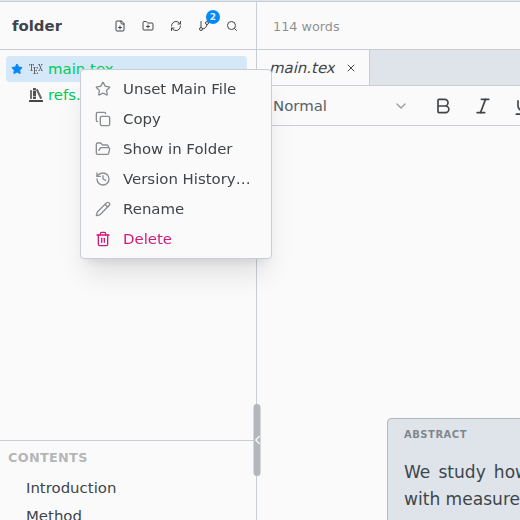Click the pencil rename icon
Screen dimensions: 520x520
coord(103,209)
